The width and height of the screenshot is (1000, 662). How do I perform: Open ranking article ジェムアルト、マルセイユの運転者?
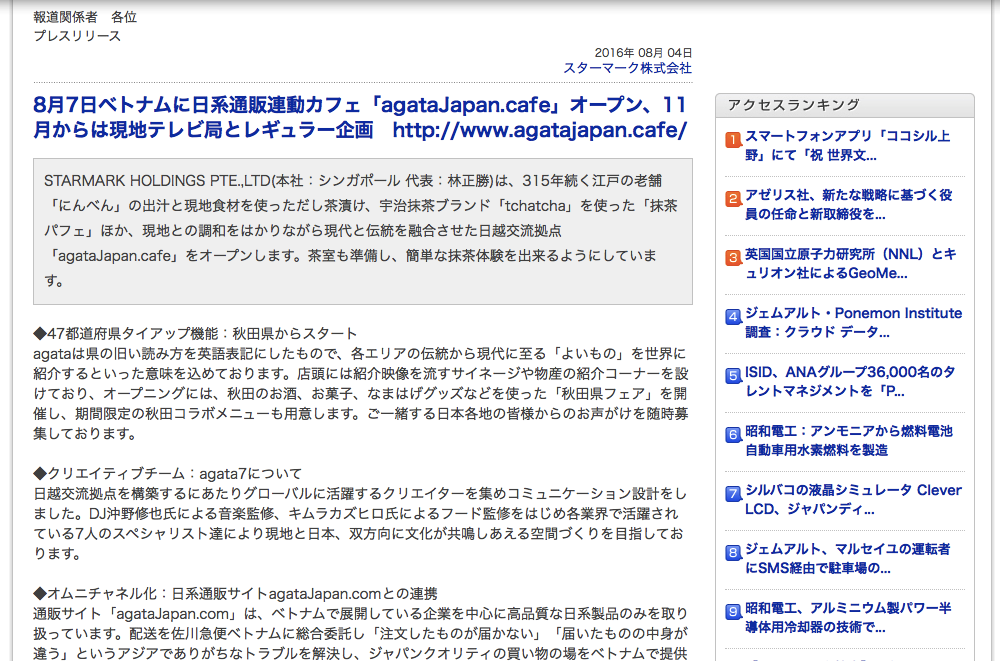[x=848, y=559]
